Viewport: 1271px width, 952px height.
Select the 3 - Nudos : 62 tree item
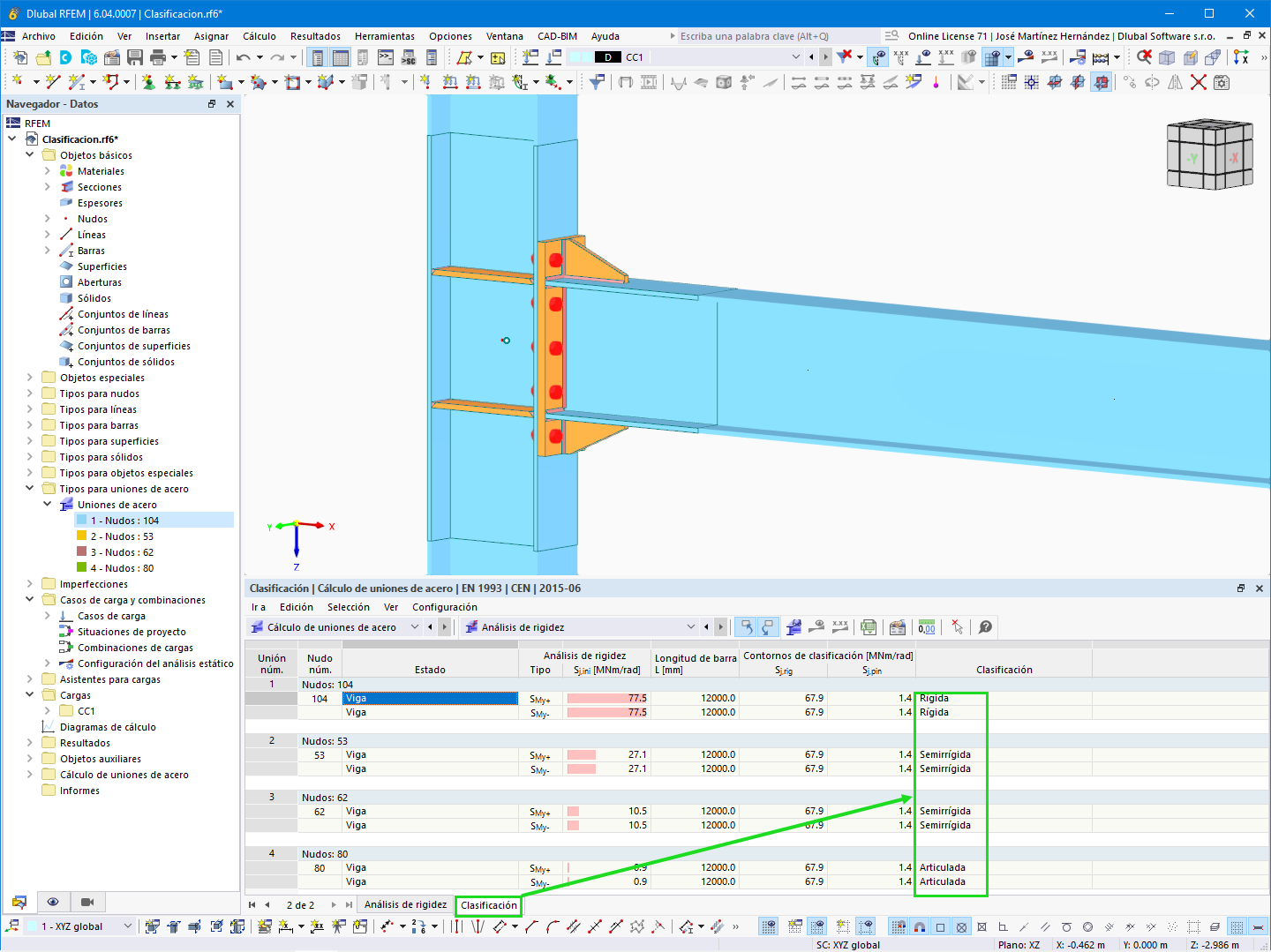pyautogui.click(x=122, y=552)
